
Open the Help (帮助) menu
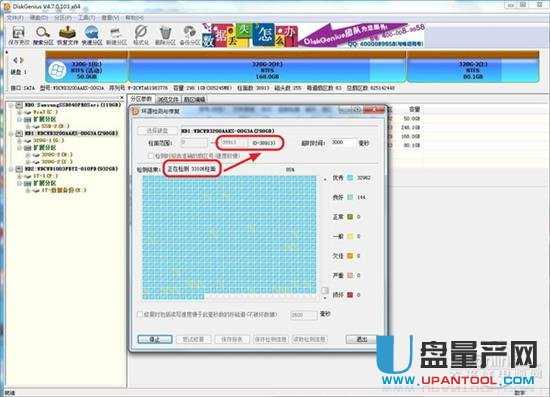click(x=134, y=18)
